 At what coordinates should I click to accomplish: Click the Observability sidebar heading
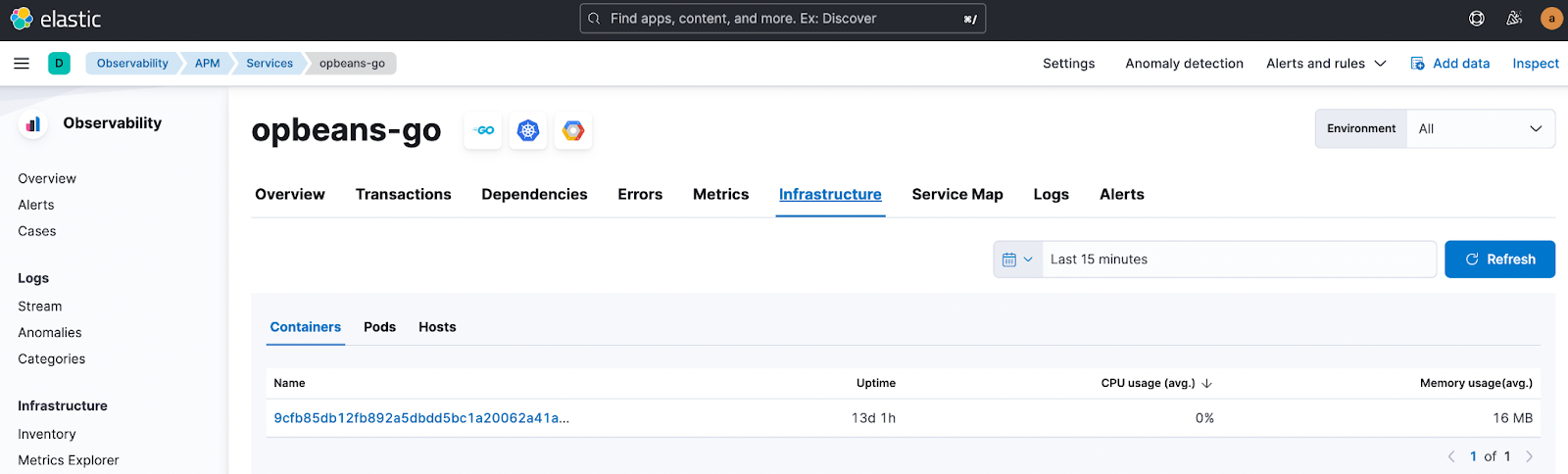(113, 123)
